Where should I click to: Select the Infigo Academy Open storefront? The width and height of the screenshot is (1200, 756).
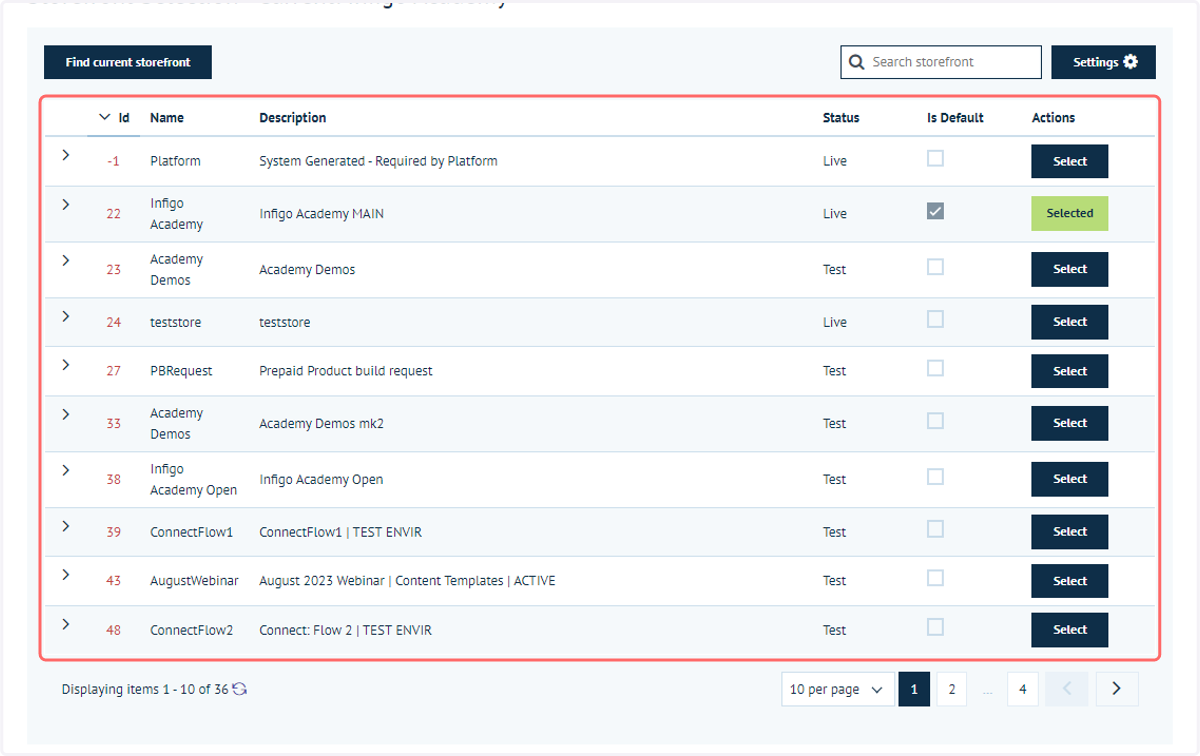coord(1070,479)
